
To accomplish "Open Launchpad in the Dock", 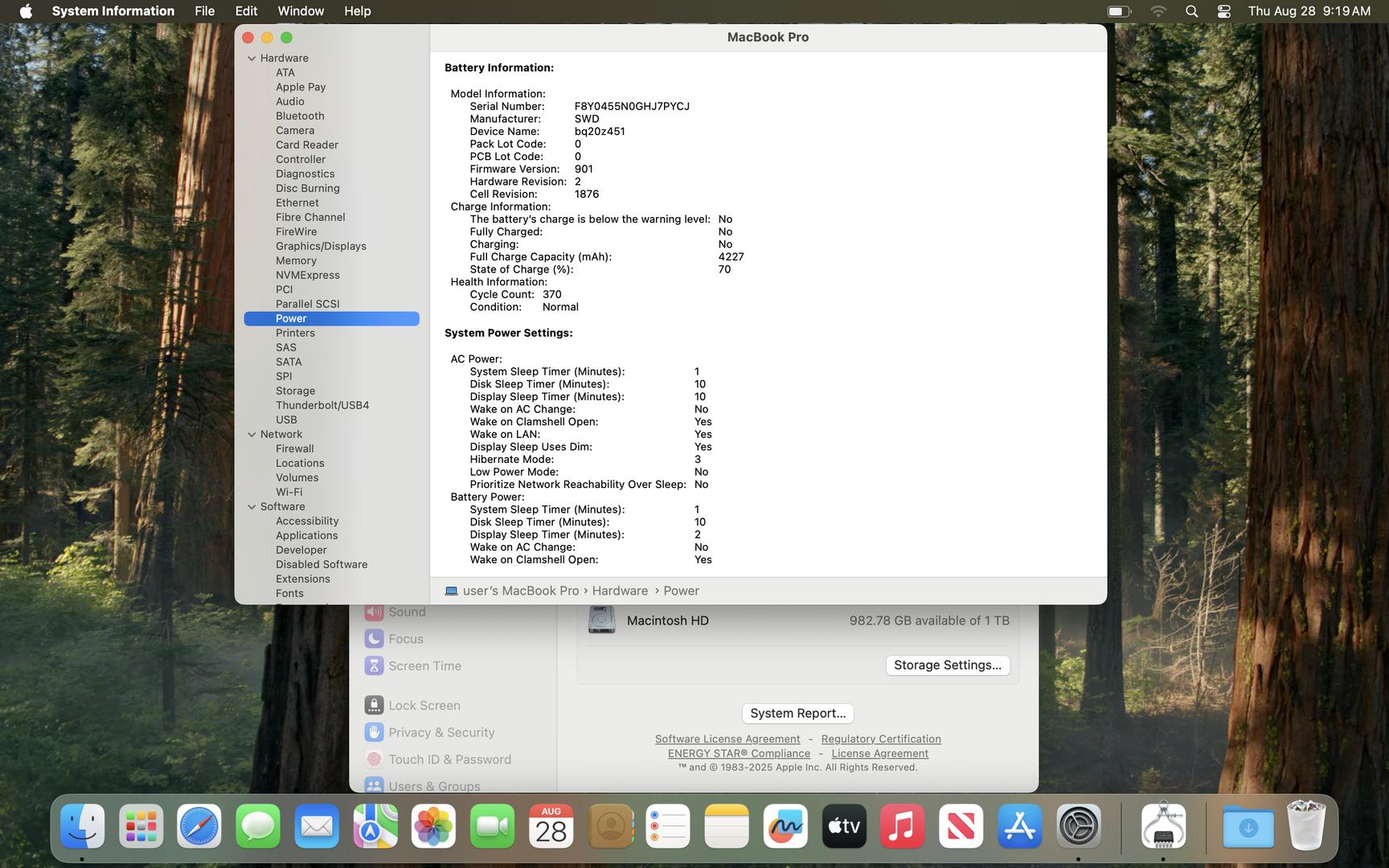I will pyautogui.click(x=141, y=826).
